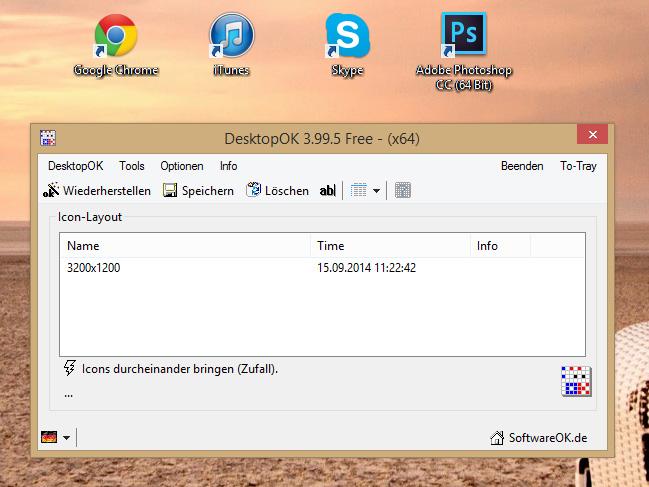Open the Tools menu
Viewport: 649px width, 487px height.
132,166
